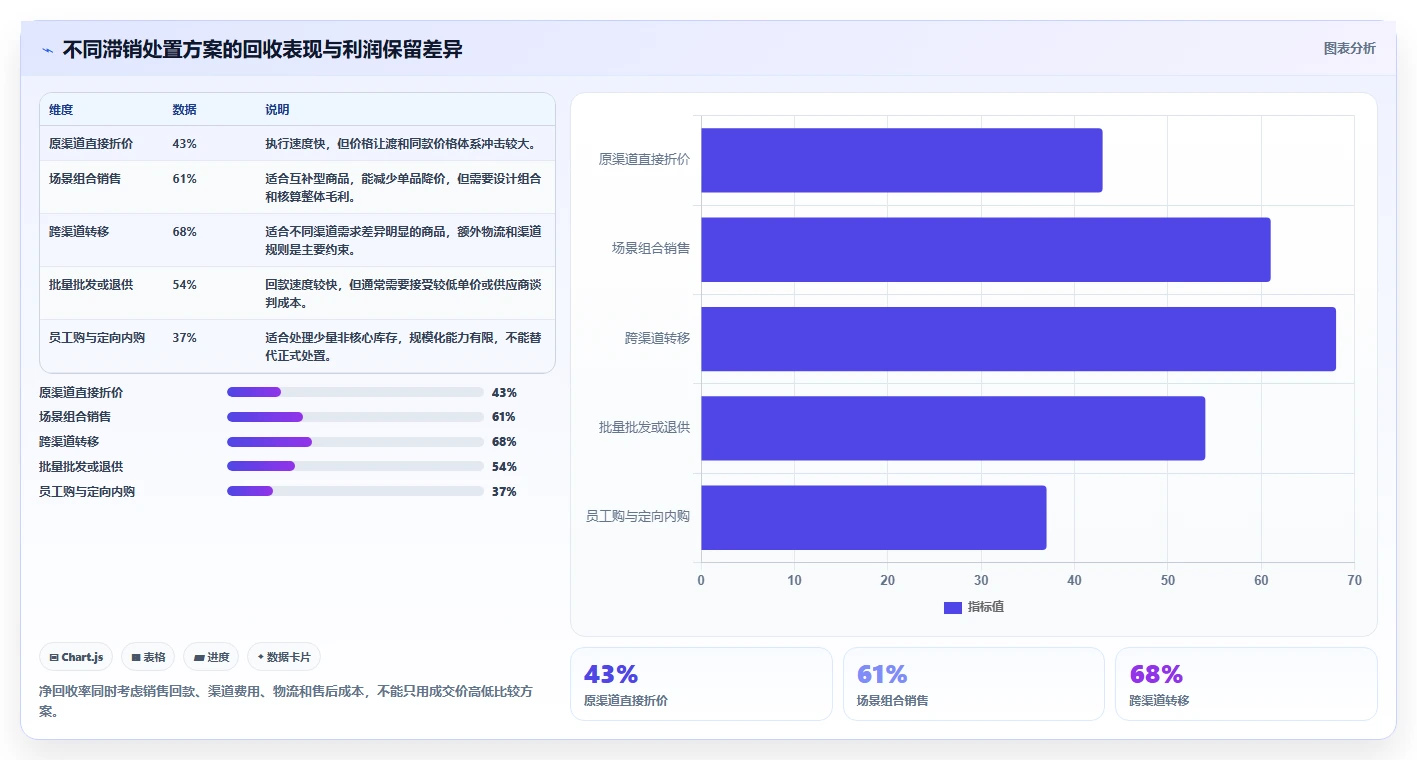The image size is (1417, 760).
Task: Select the 批量批发或退供 cell in the table
Action: tap(91, 285)
